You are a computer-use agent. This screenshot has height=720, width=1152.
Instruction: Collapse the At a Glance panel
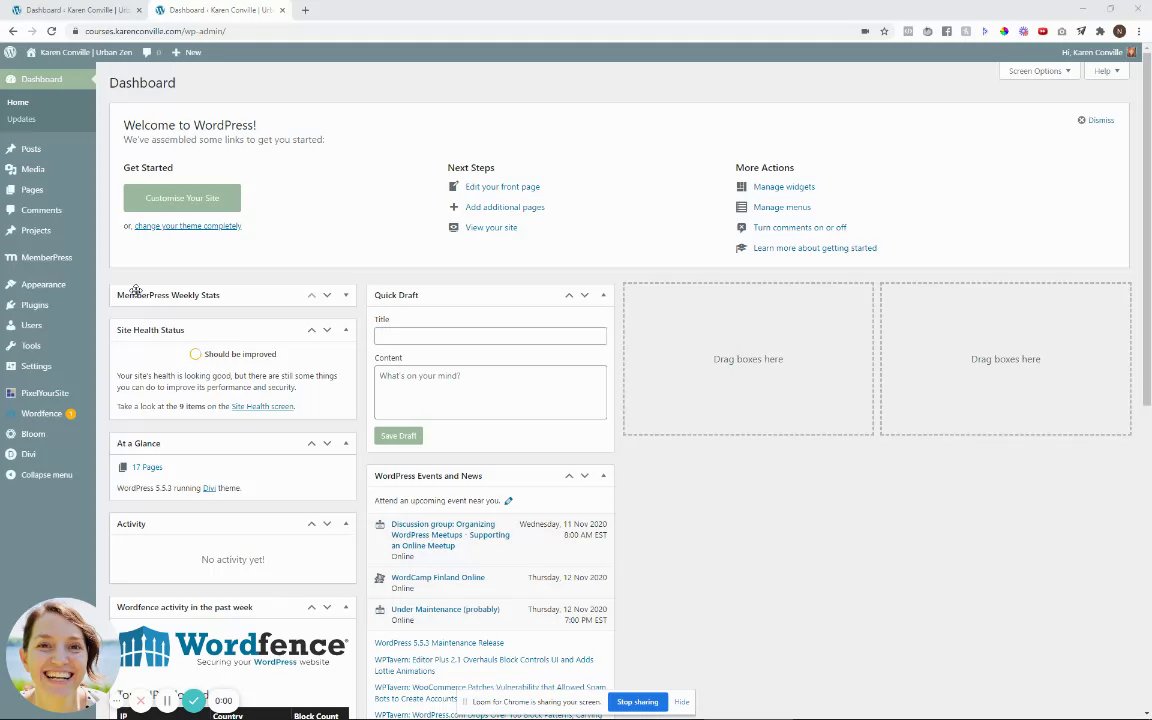[x=346, y=443]
